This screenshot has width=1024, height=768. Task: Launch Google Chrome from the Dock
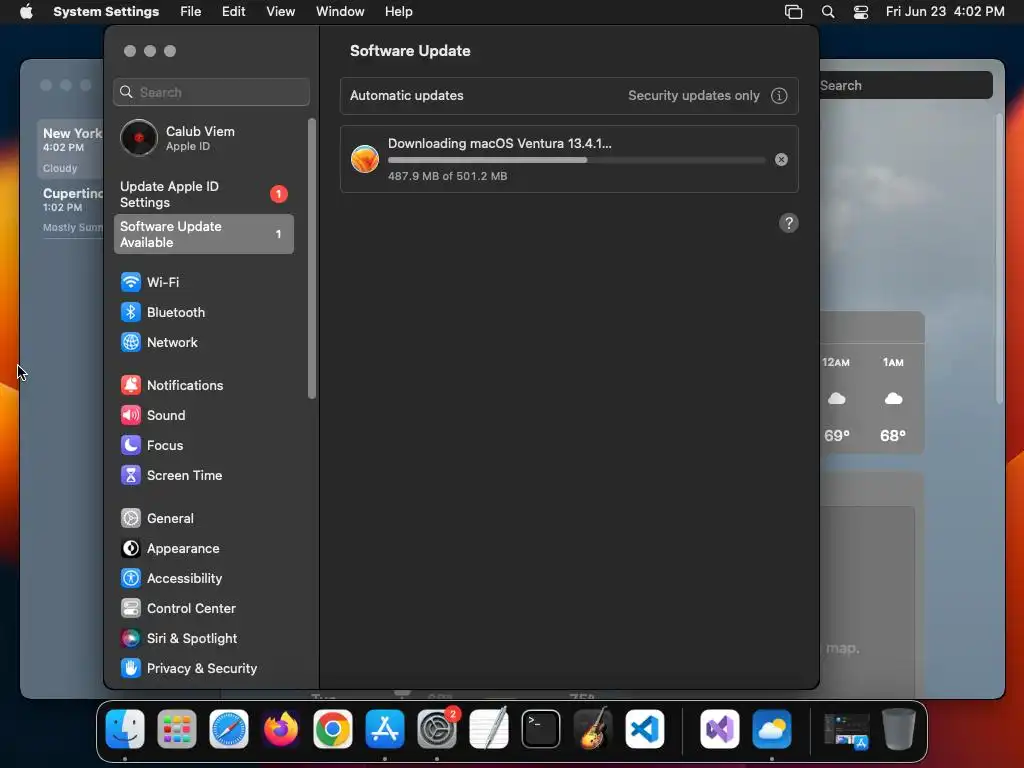tap(333, 729)
